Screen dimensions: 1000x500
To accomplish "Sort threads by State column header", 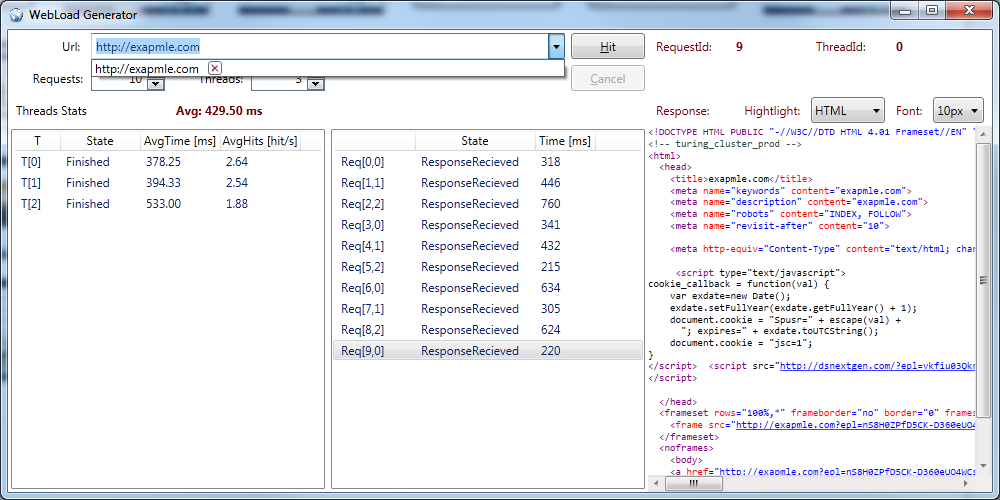I will (x=100, y=141).
